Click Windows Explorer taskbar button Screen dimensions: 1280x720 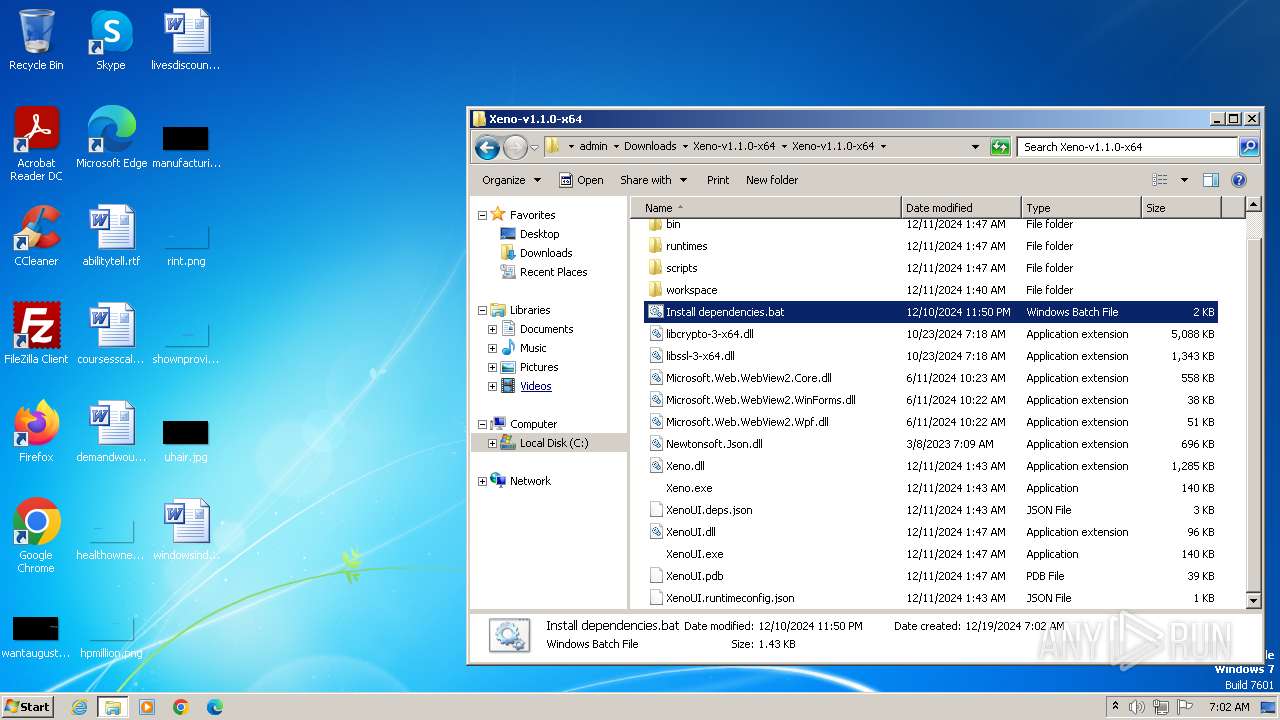point(112,707)
